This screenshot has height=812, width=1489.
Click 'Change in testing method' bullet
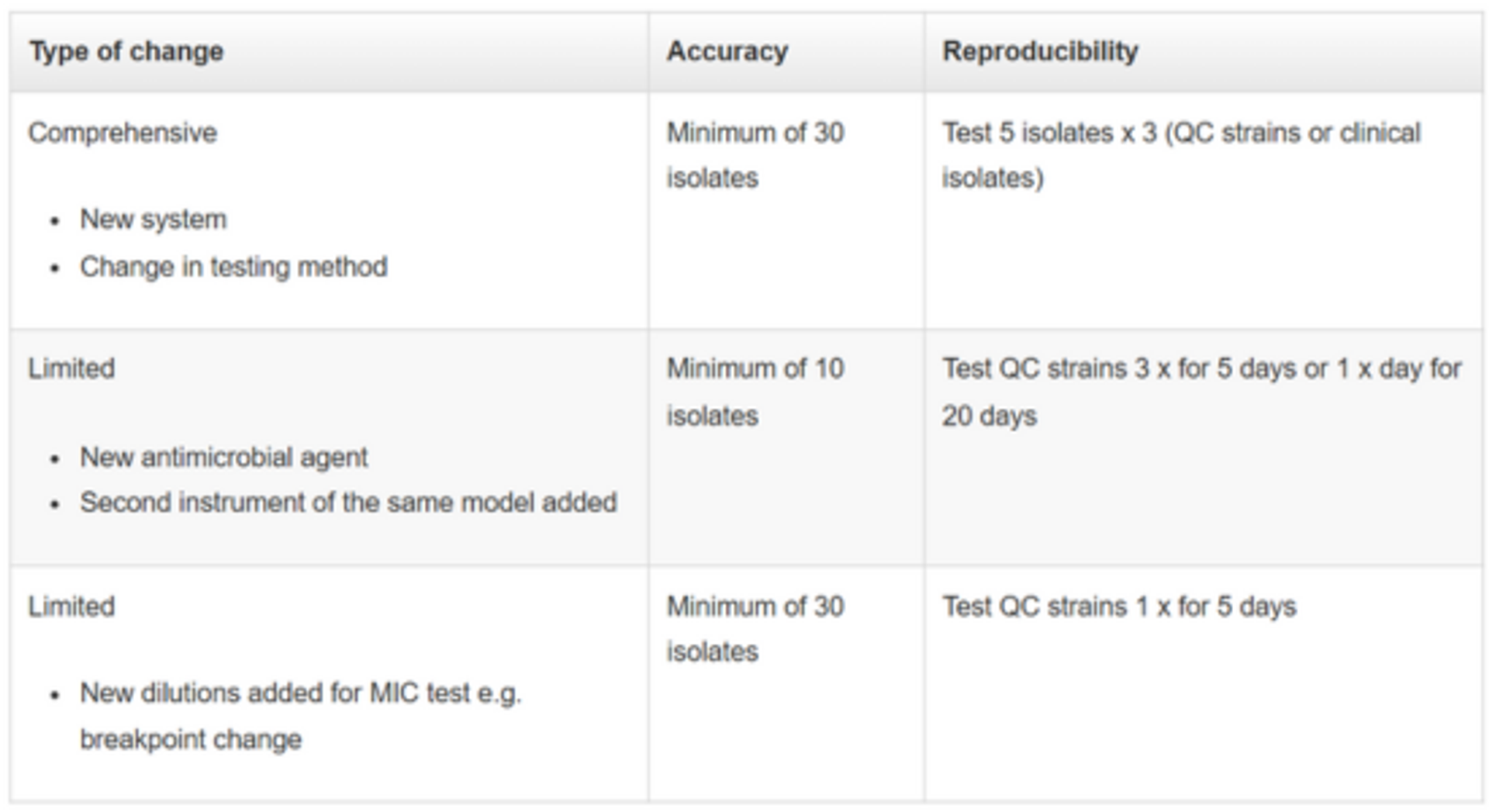tap(233, 267)
